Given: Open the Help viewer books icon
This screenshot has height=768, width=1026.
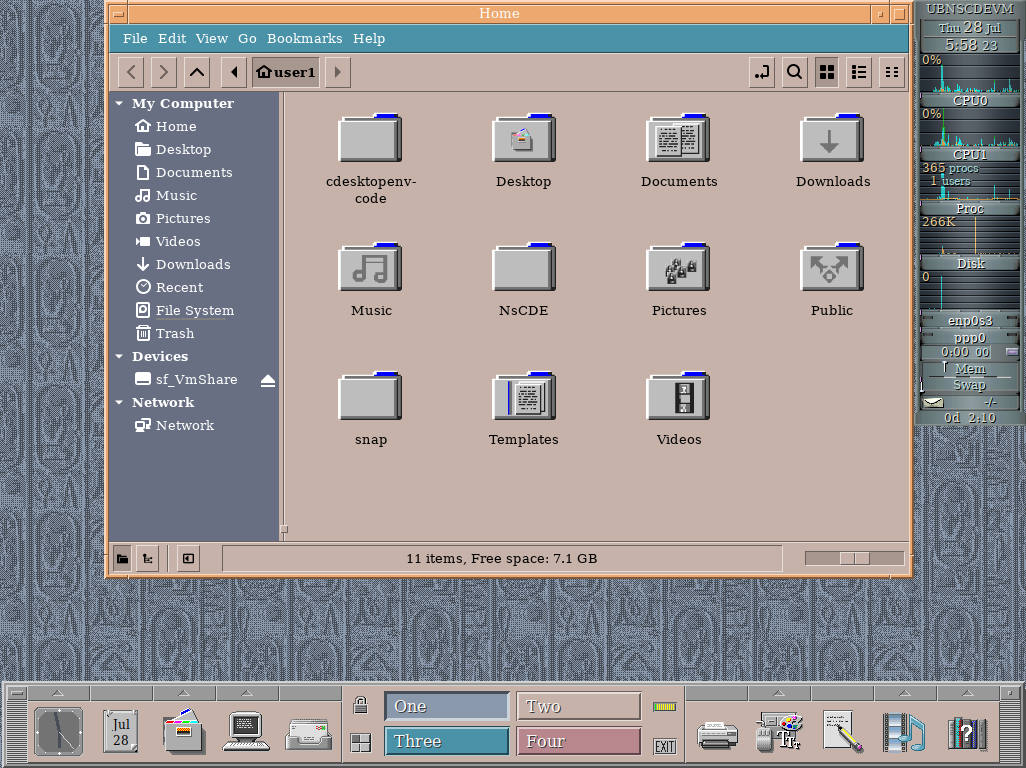Looking at the screenshot, I should click(x=966, y=732).
